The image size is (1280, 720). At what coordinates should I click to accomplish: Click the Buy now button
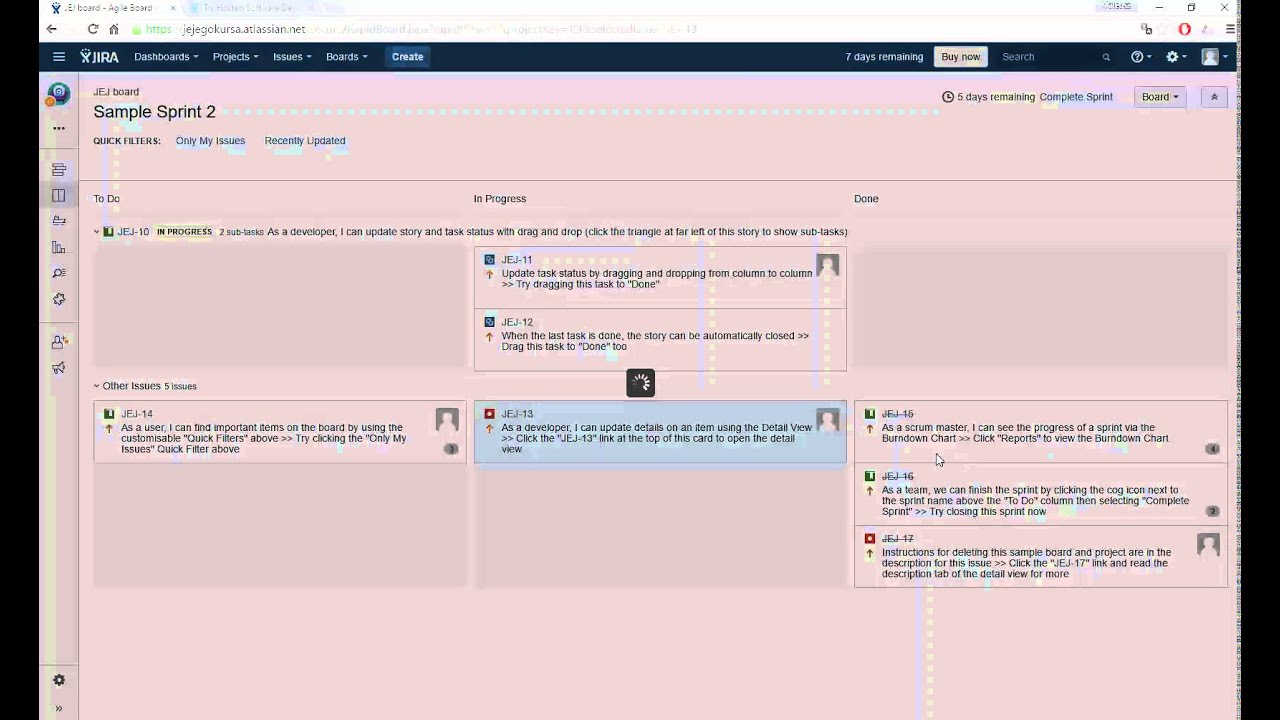point(960,57)
